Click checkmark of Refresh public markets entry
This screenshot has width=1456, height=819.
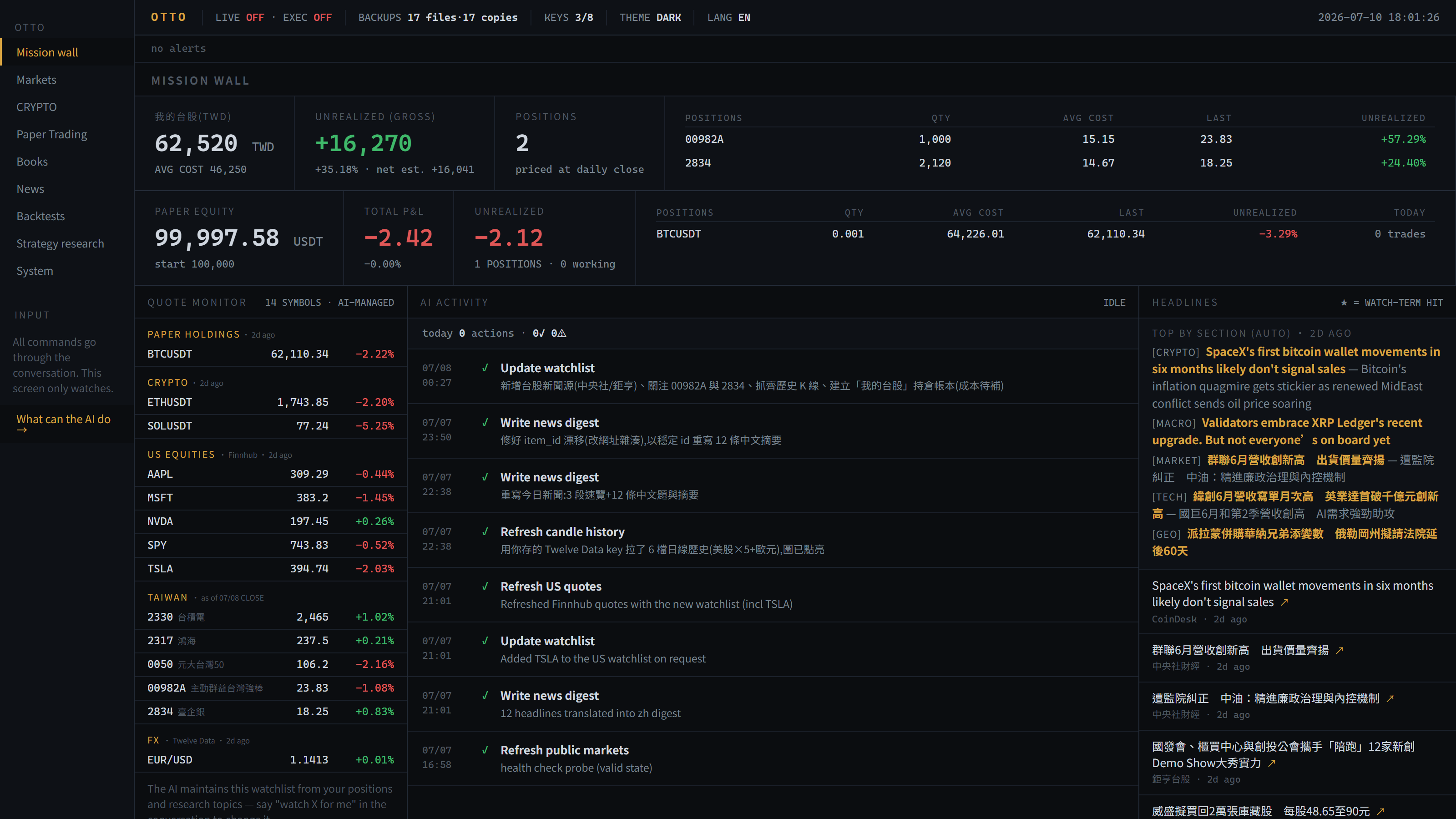(485, 750)
